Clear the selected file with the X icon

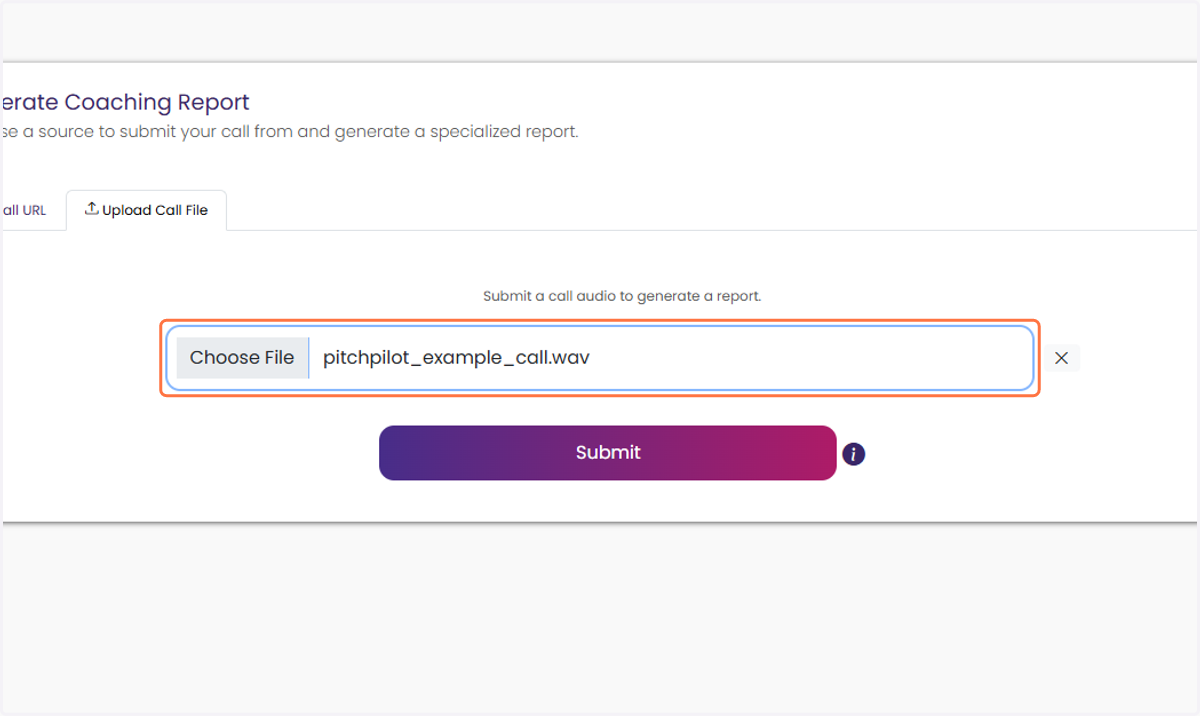point(1062,358)
